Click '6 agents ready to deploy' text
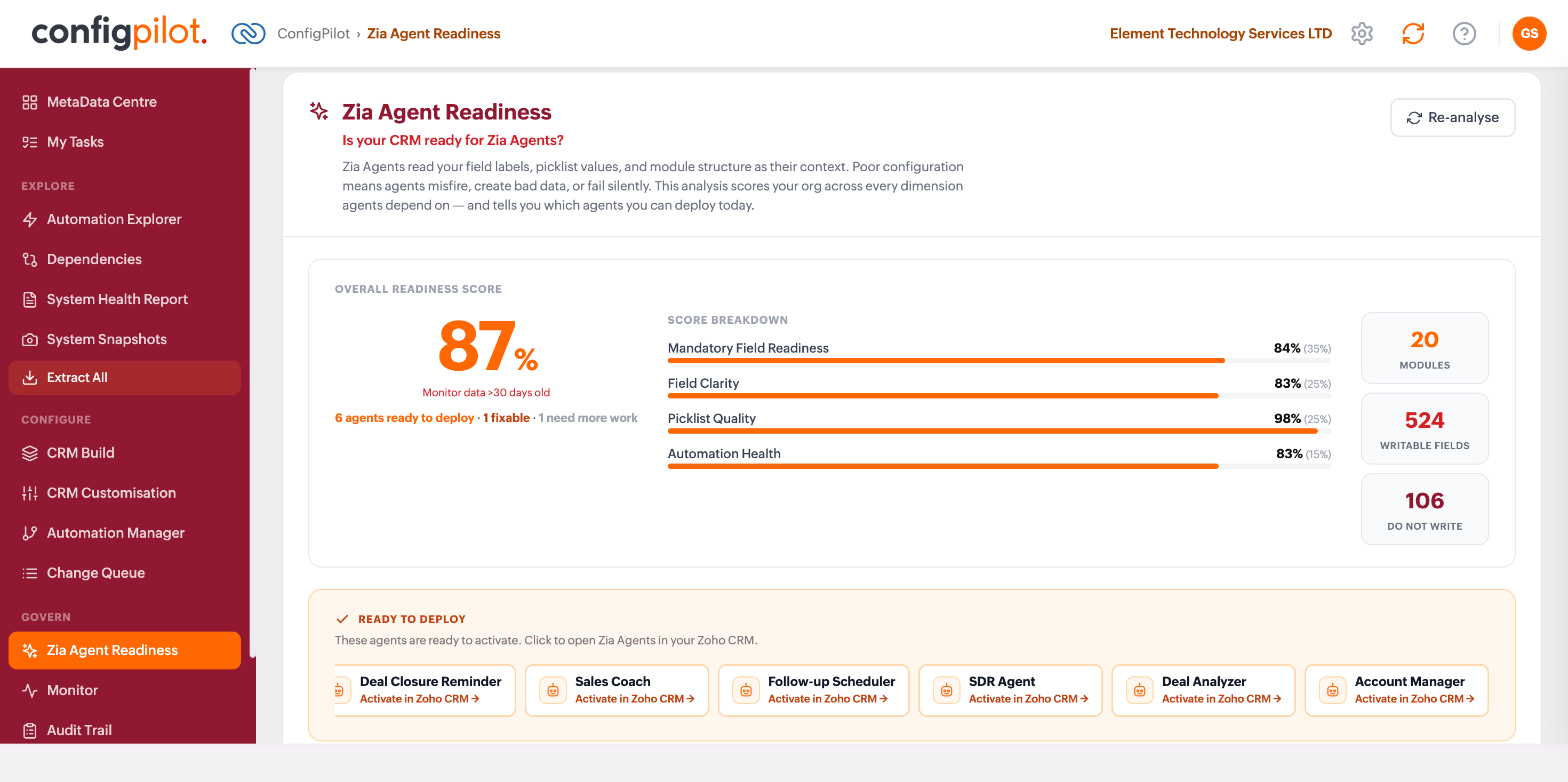The height and width of the screenshot is (782, 1568). tap(404, 418)
